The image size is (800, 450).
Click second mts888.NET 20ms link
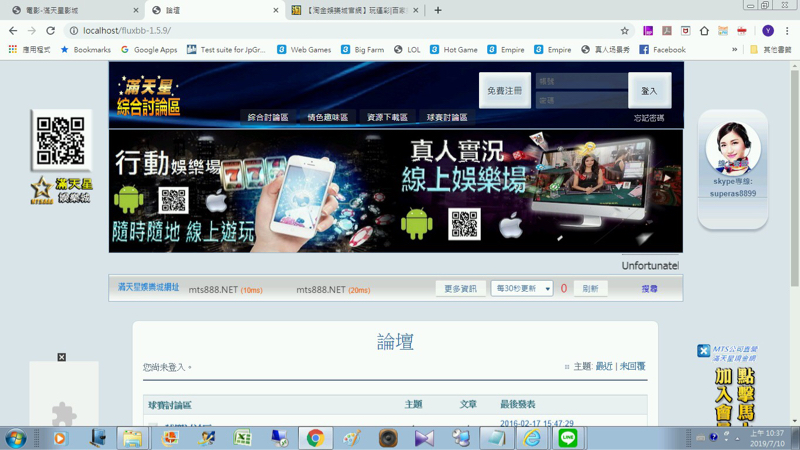(333, 289)
